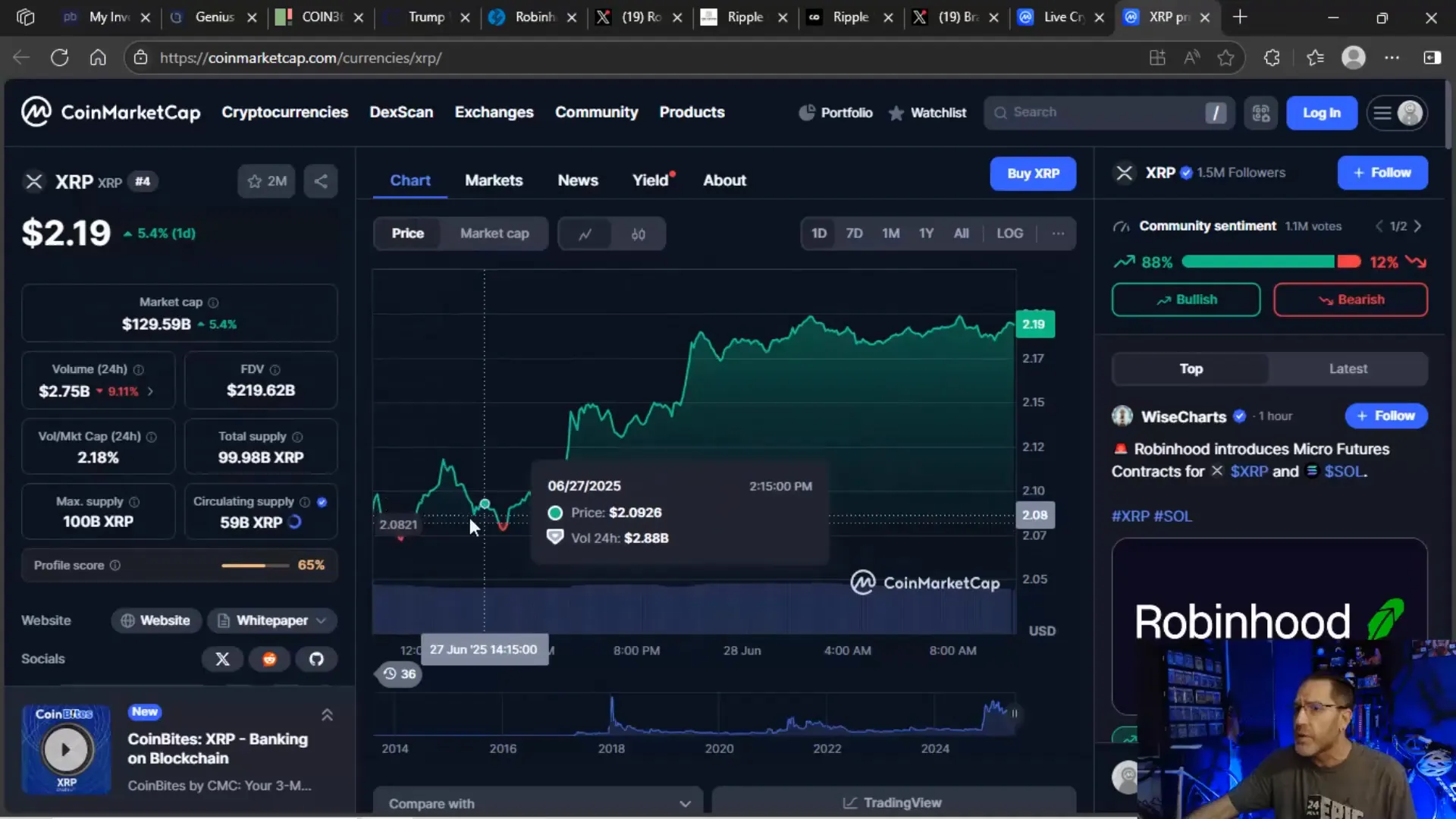Select the candlestick chart type icon
The width and height of the screenshot is (1456, 819).
pos(639,234)
